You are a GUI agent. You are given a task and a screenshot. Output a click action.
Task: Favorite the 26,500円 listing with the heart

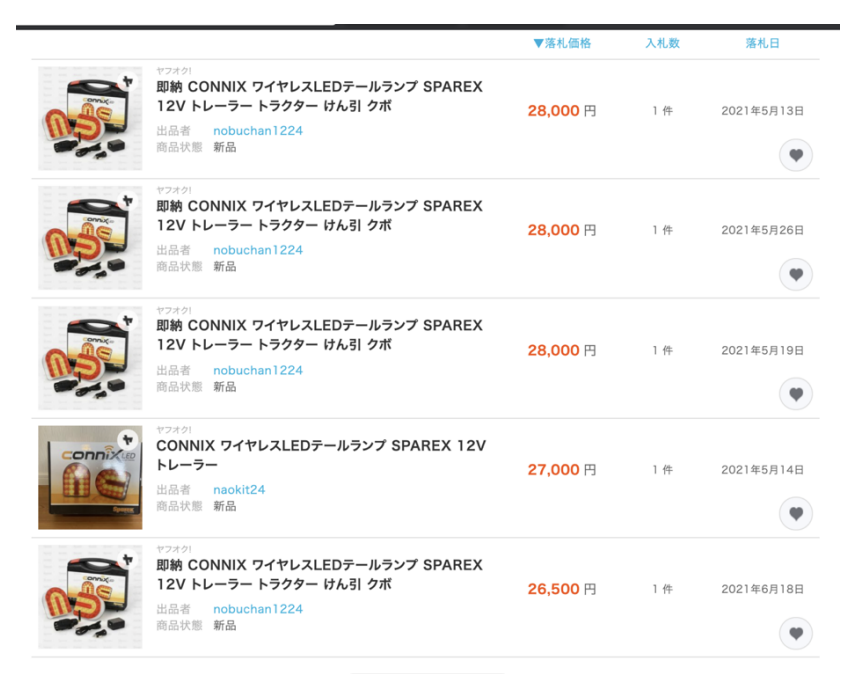coord(795,633)
